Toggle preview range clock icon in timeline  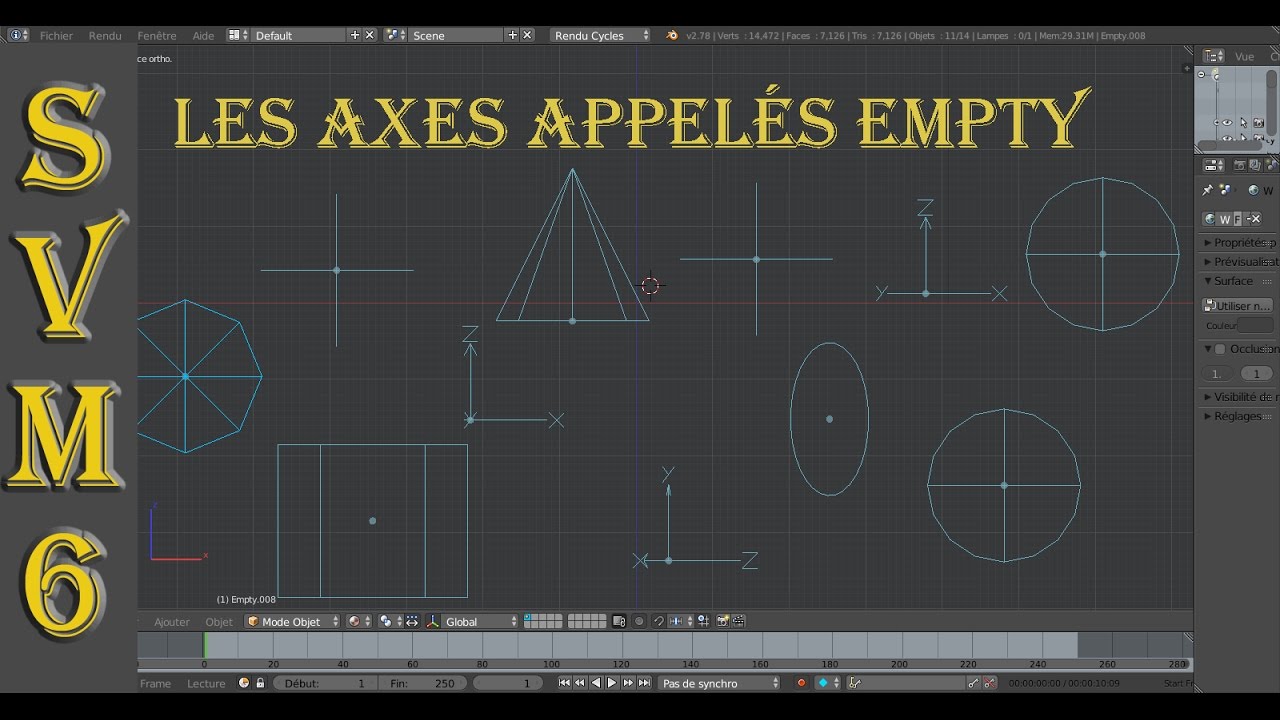pyautogui.click(x=244, y=683)
